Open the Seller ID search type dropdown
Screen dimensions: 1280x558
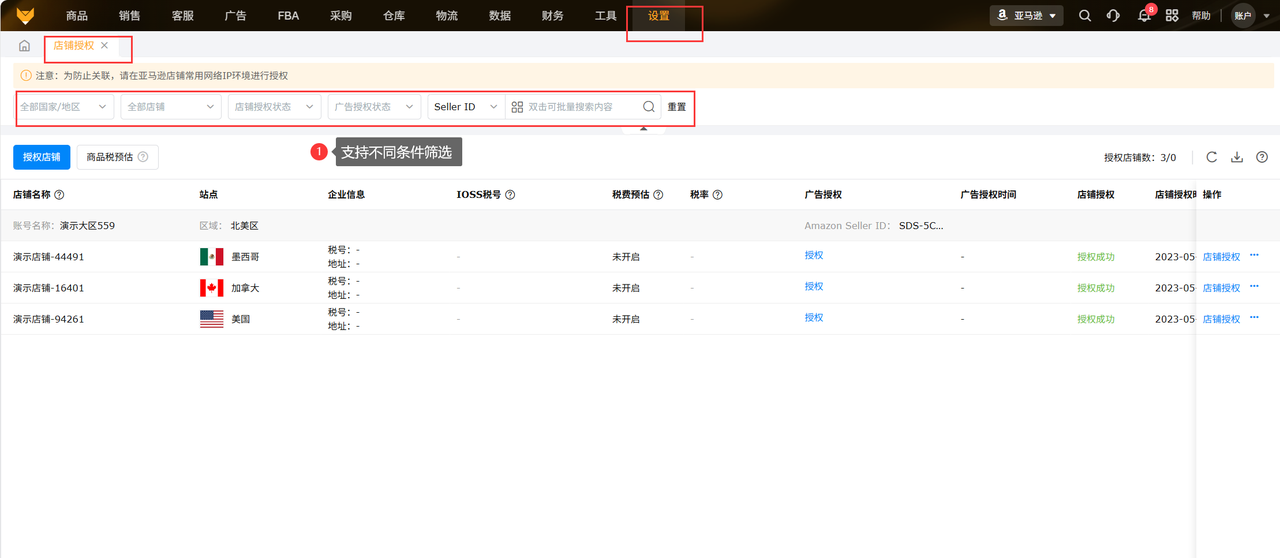466,107
